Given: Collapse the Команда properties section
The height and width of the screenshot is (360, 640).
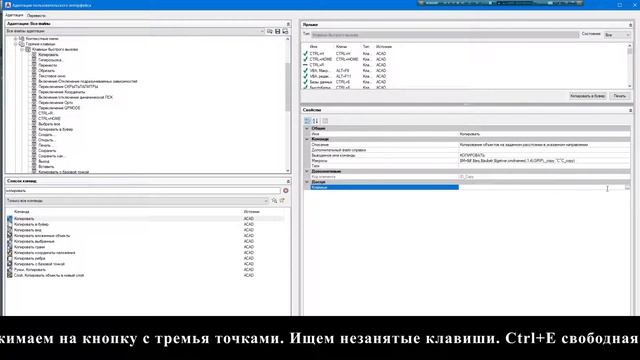Looking at the screenshot, I should (x=307, y=139).
